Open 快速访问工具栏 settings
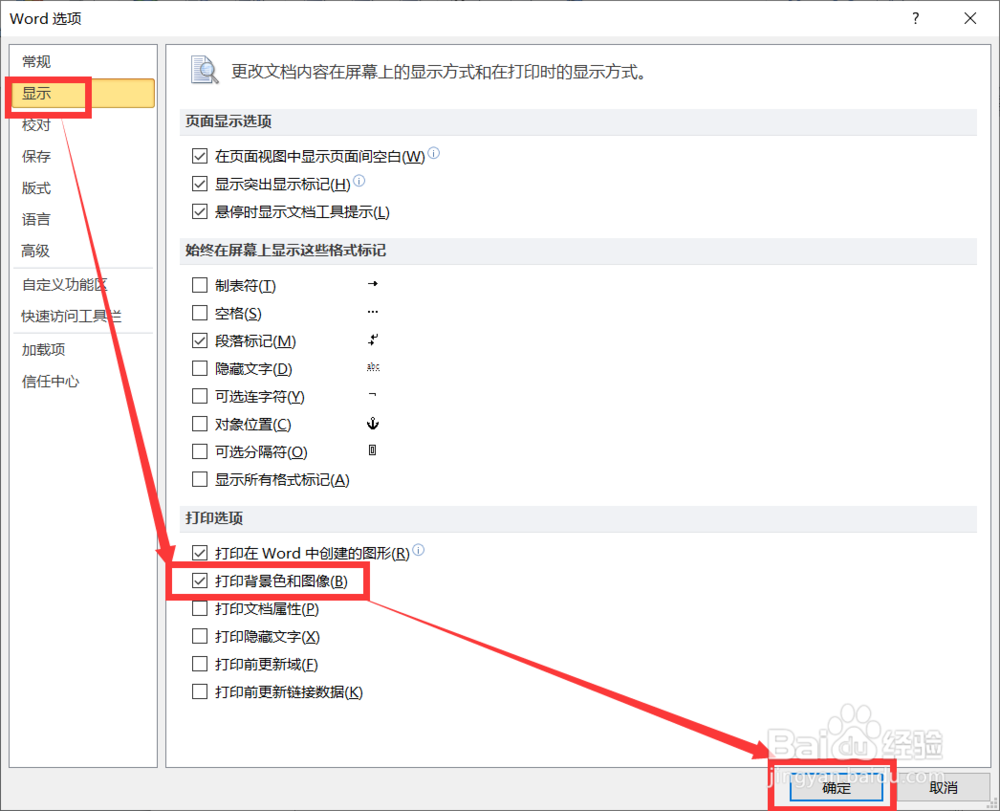The height and width of the screenshot is (811, 1000). [x=71, y=316]
